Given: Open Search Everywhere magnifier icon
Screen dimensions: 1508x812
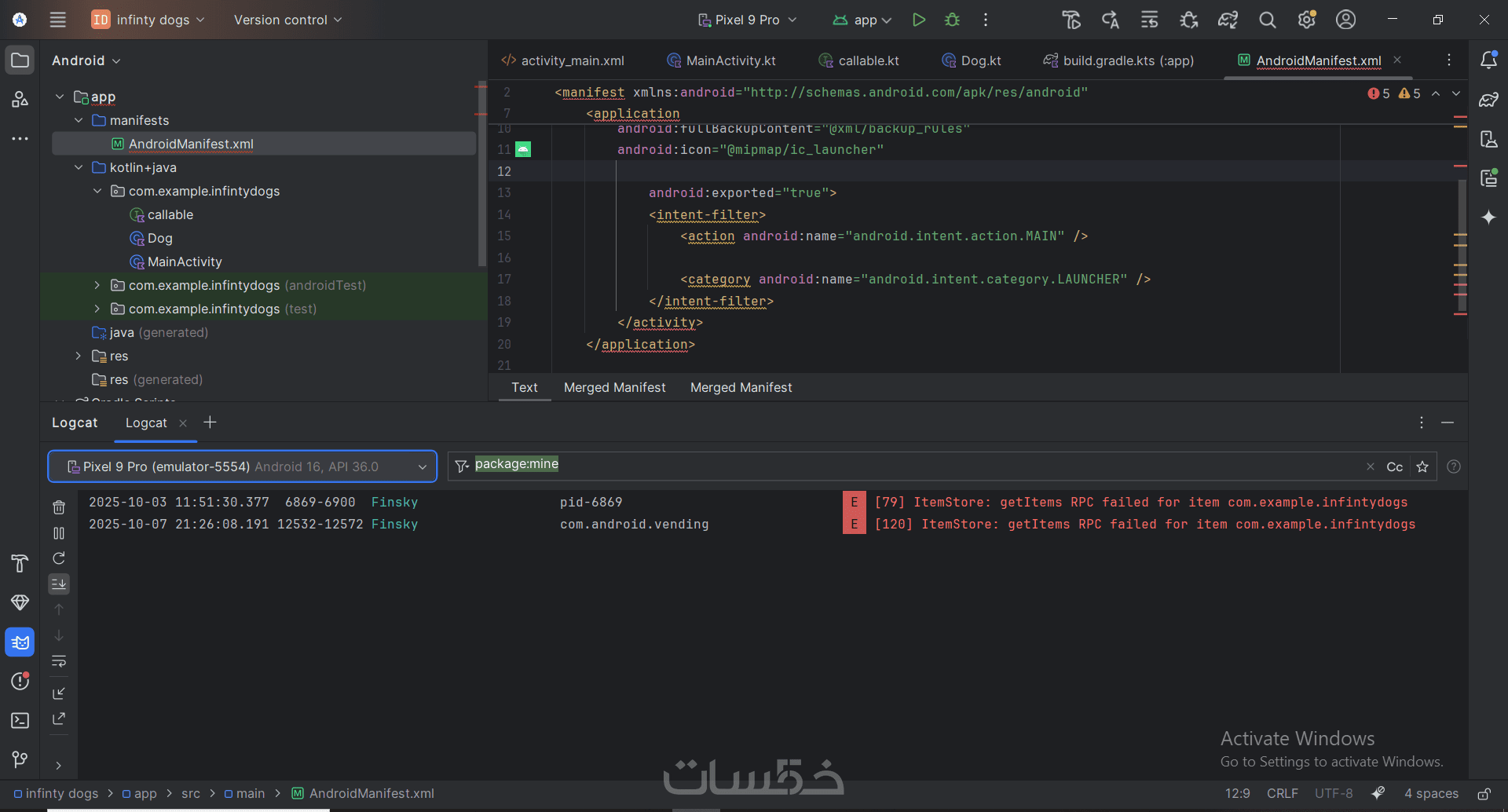Looking at the screenshot, I should pos(1267,20).
